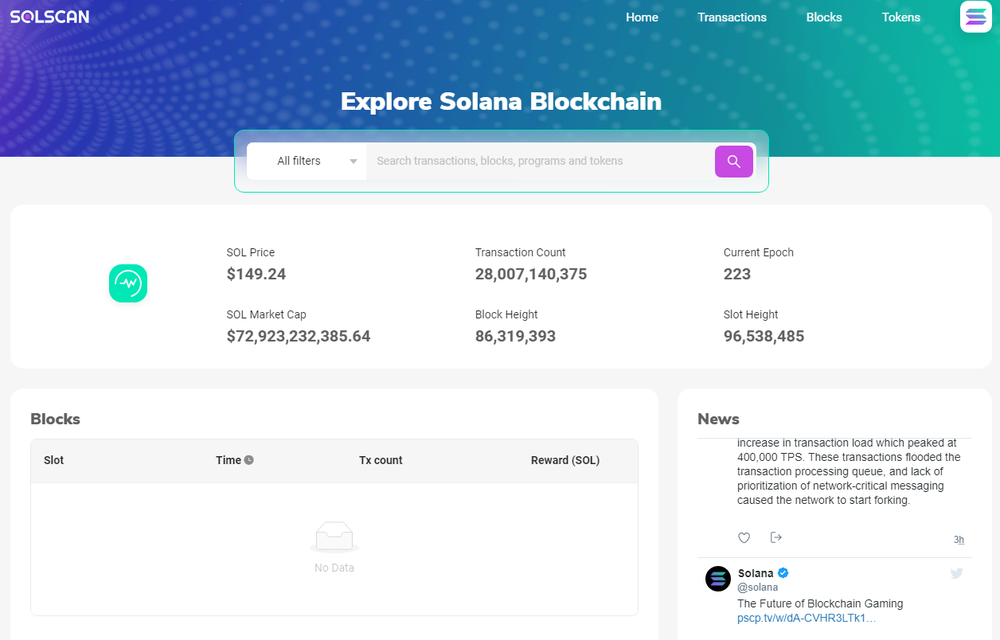Share the tweet using the share icon

(x=776, y=538)
